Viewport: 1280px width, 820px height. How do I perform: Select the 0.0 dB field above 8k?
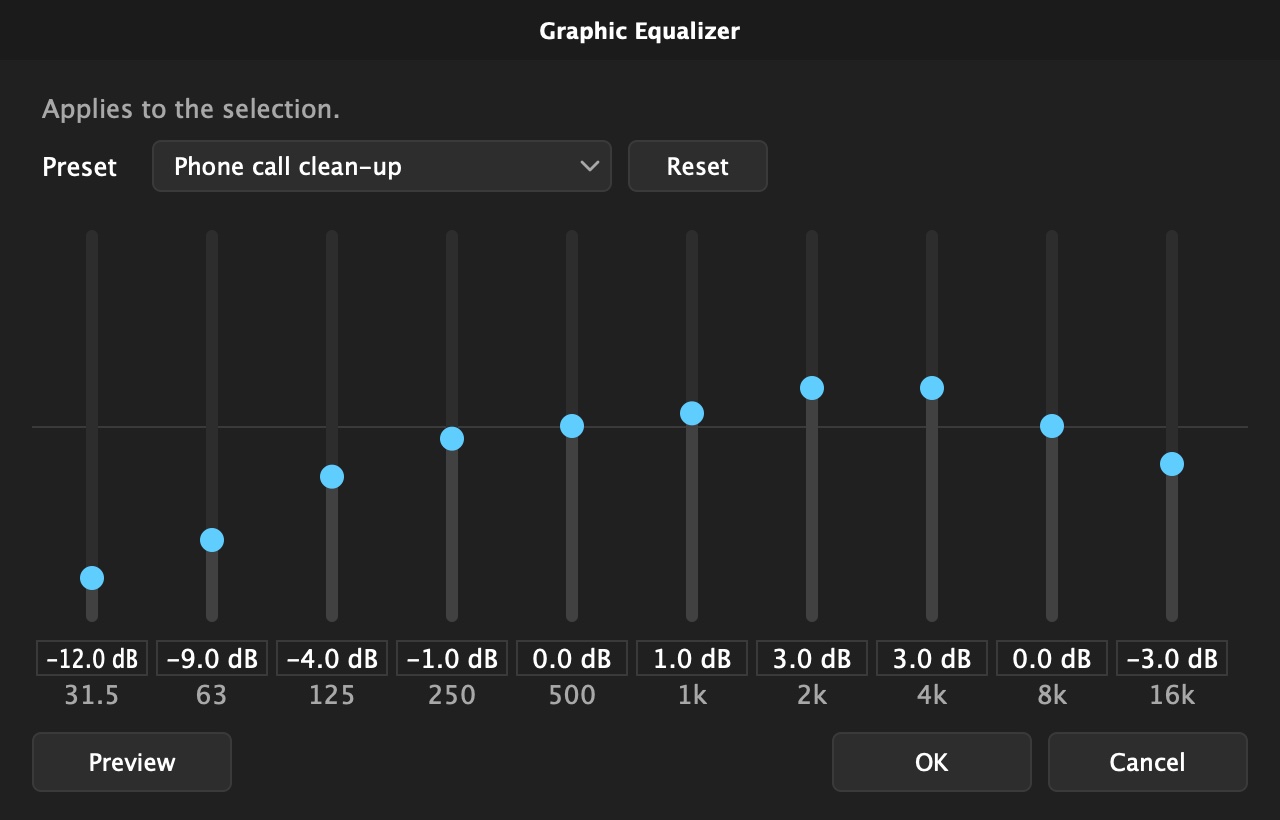[x=1052, y=659]
